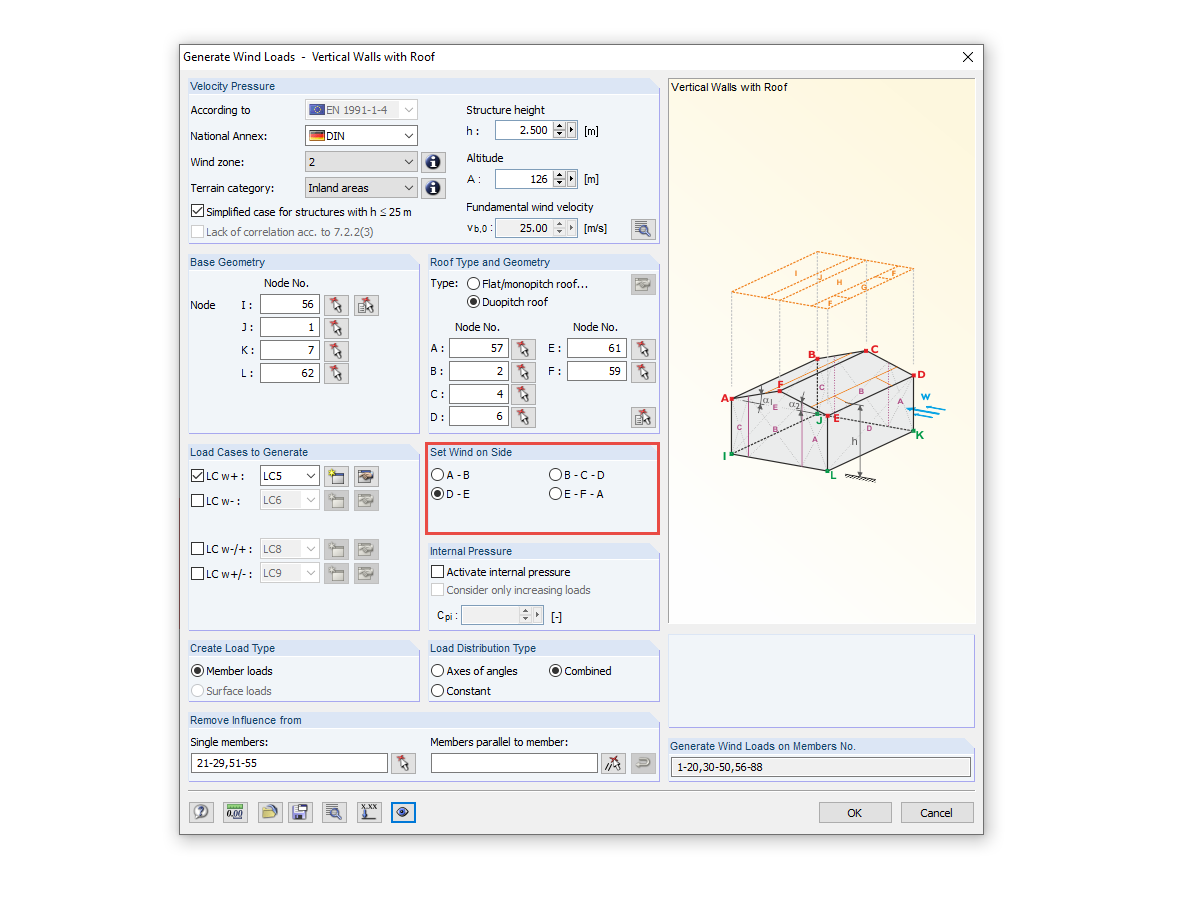Image resolution: width=1200 pixels, height=900 pixels.
Task: Confirm dialog with OK
Action: (x=855, y=813)
